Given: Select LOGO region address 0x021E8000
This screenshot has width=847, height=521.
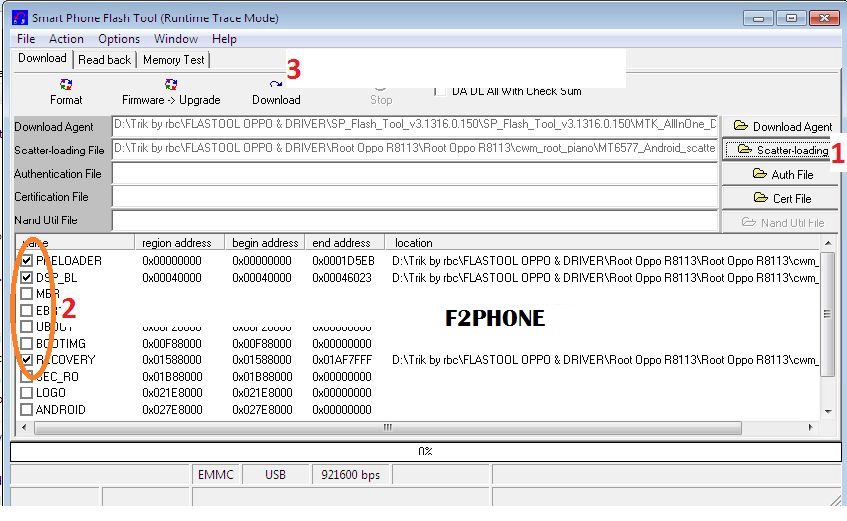Looking at the screenshot, I should (x=172, y=393).
